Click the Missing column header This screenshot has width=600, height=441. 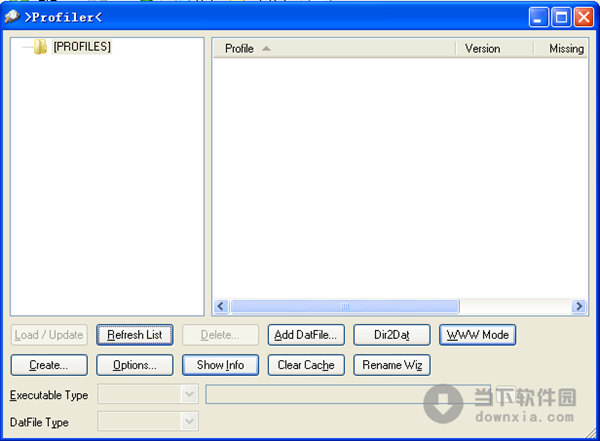click(x=565, y=48)
